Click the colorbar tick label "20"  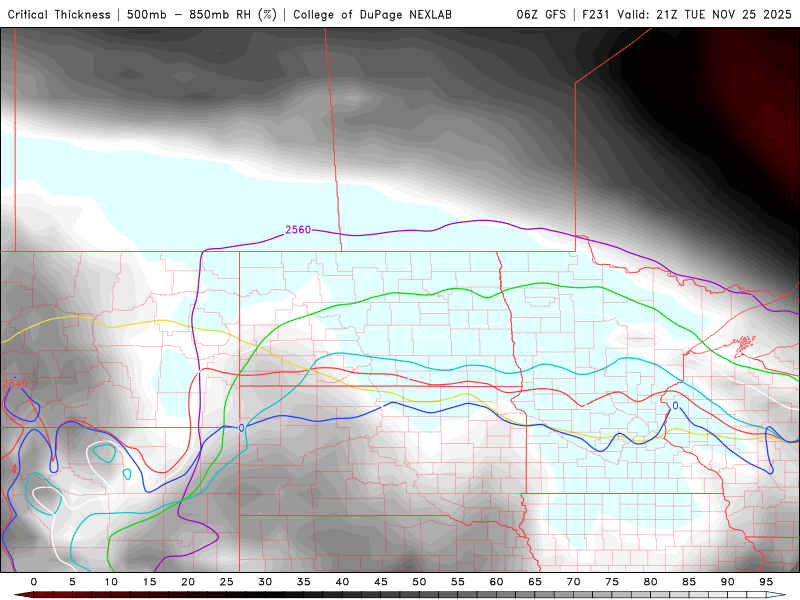point(188,582)
